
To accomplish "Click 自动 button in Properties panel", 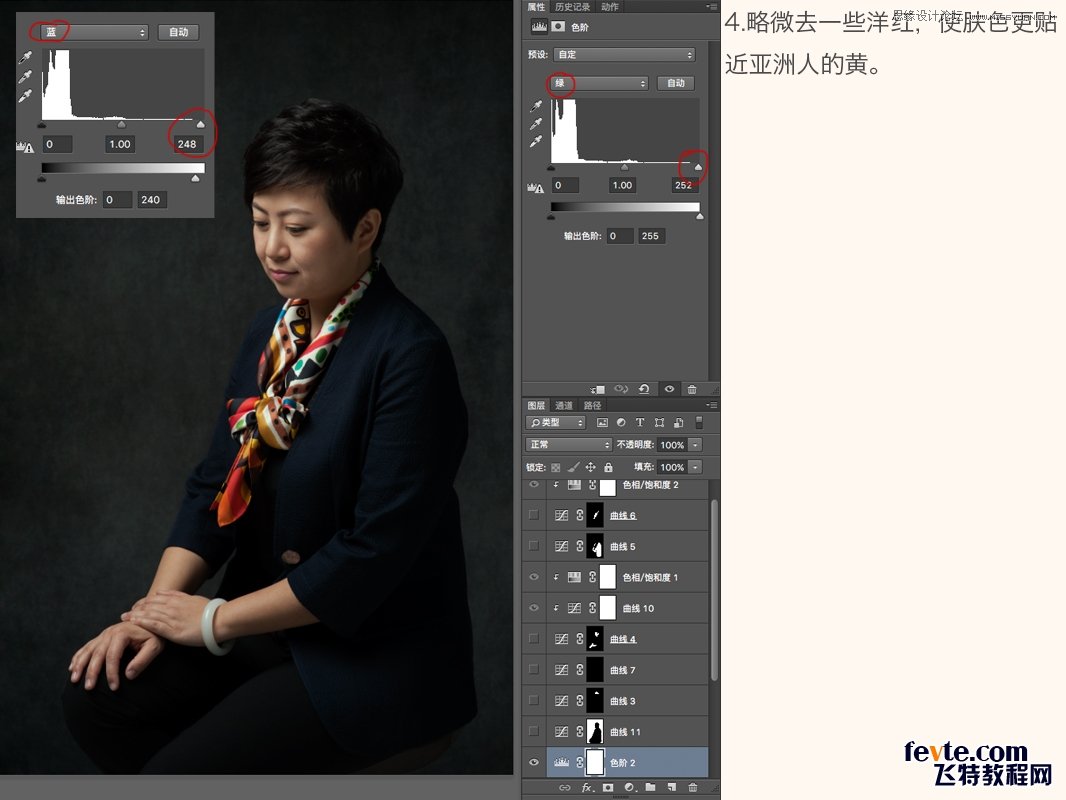I will (x=676, y=83).
